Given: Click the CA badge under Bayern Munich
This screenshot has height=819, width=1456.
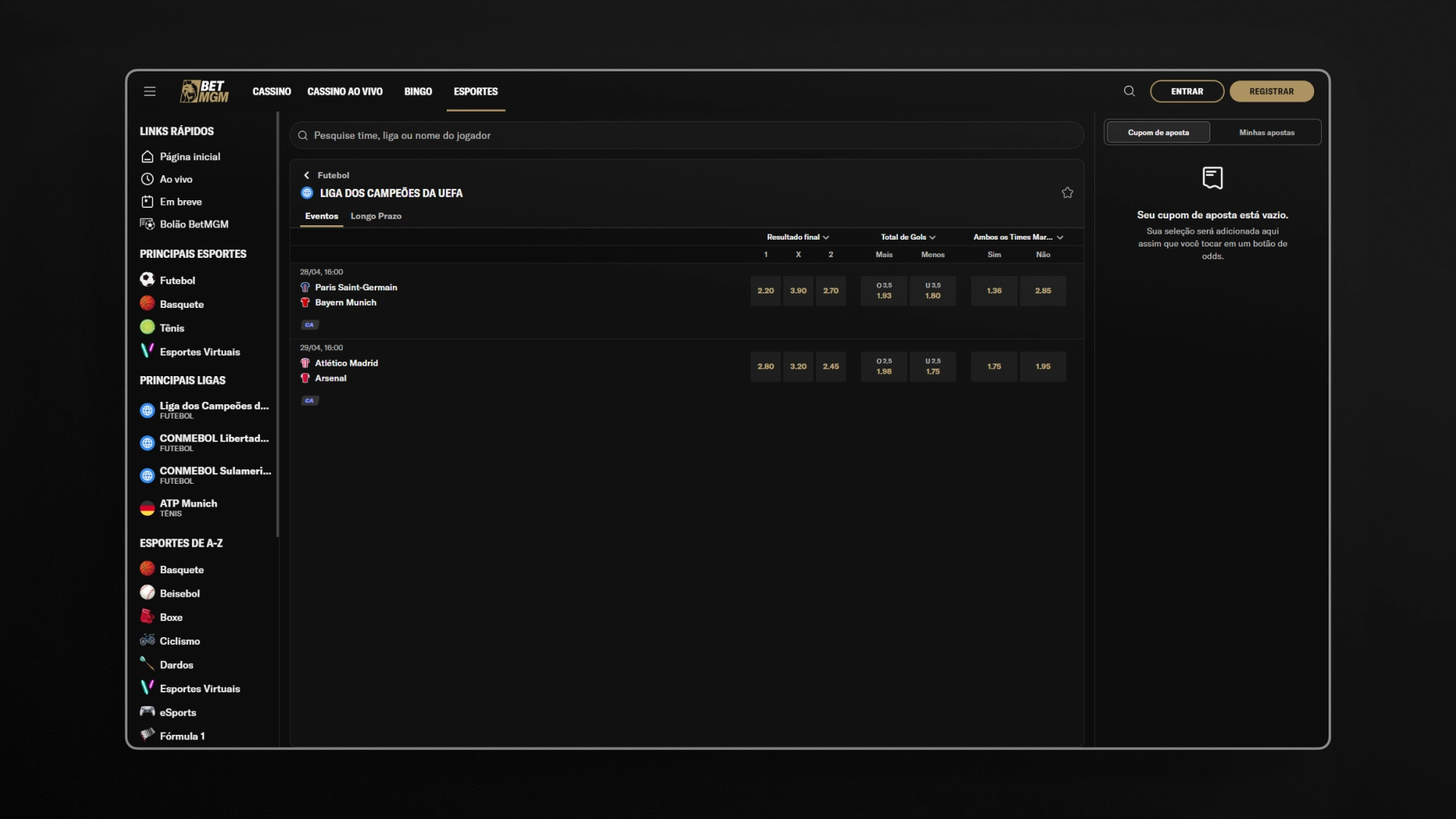Looking at the screenshot, I should (309, 325).
